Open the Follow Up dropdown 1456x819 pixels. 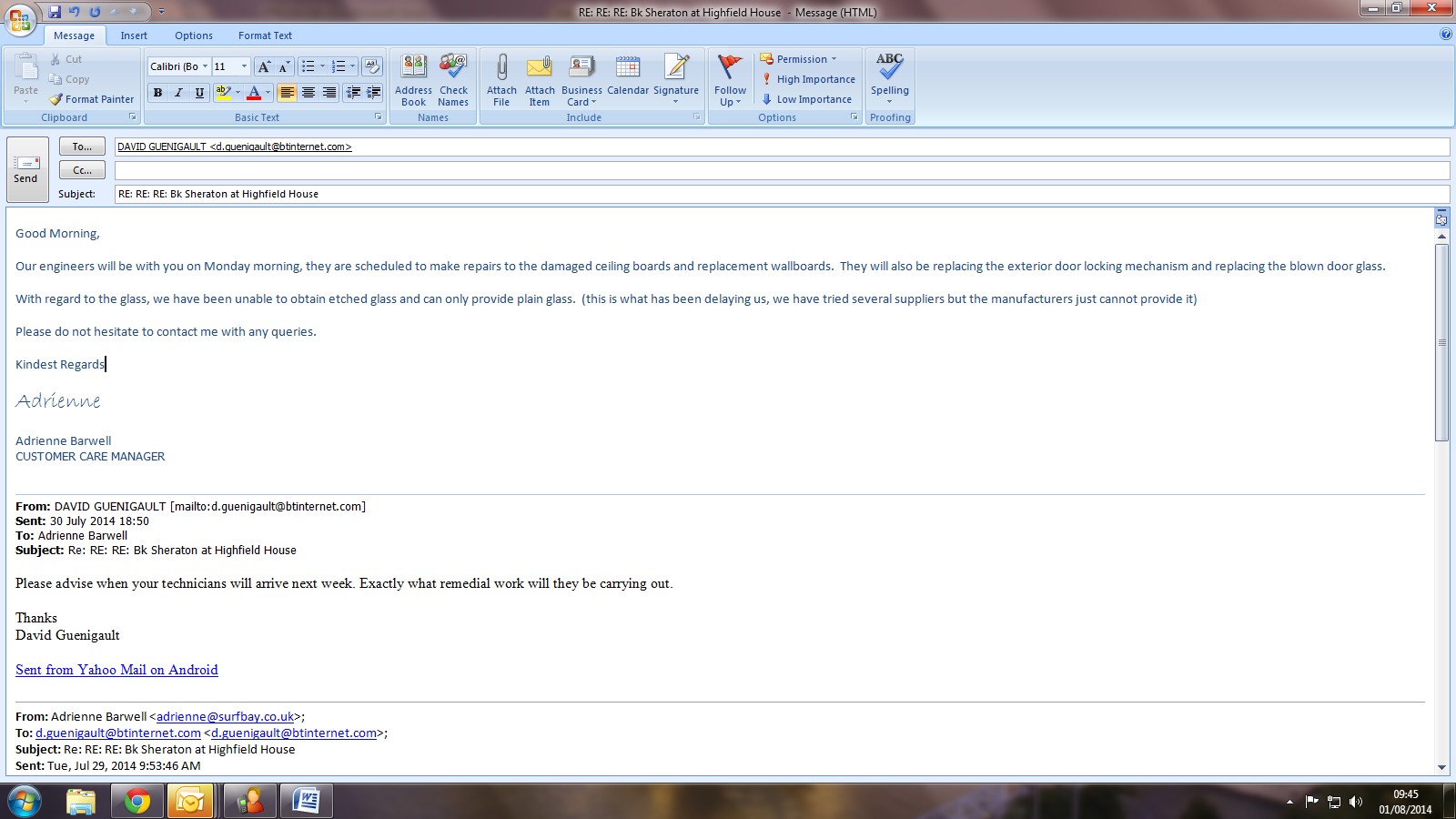(x=730, y=80)
